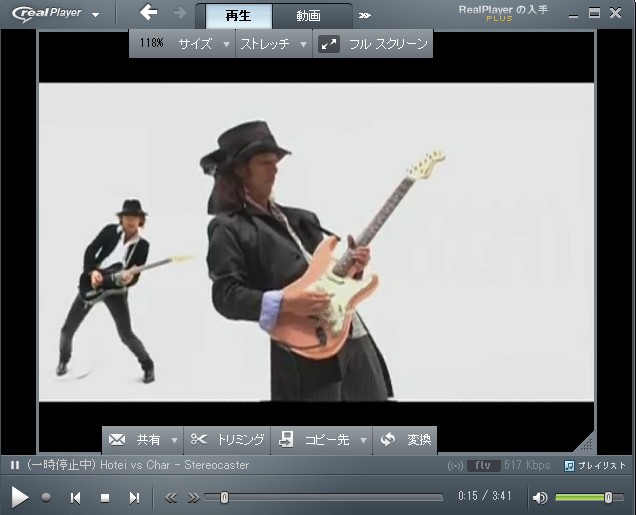Close the RealPlayer window
This screenshot has width=636, height=515.
pos(615,13)
